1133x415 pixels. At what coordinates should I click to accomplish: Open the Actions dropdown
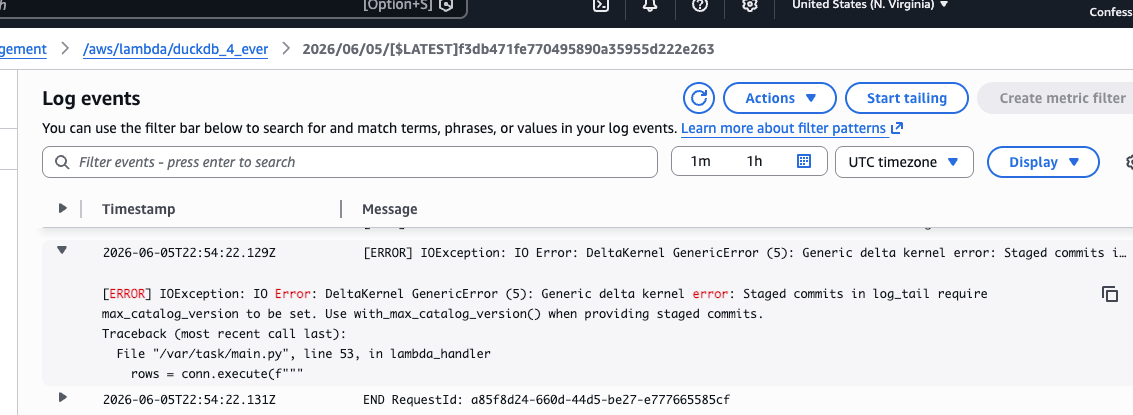pyautogui.click(x=780, y=98)
